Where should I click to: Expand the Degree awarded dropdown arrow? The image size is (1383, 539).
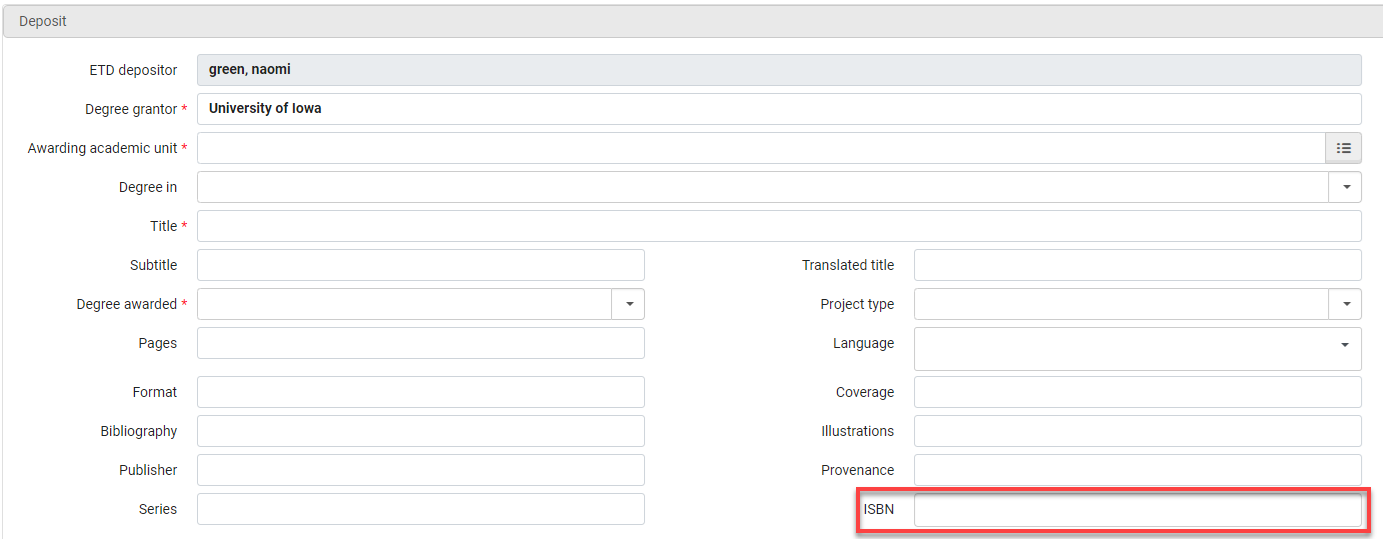click(x=628, y=304)
